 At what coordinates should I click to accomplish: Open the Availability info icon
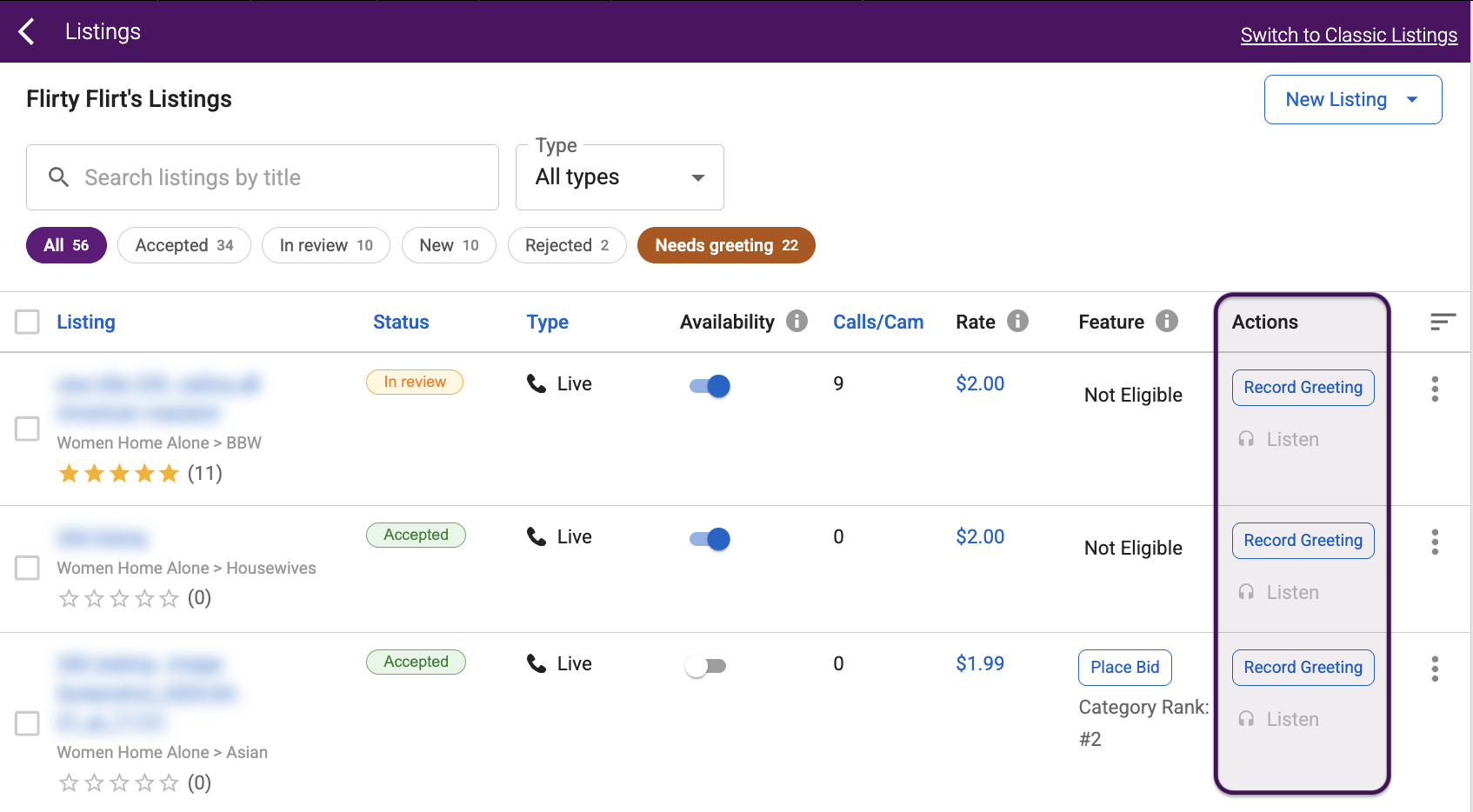point(796,321)
